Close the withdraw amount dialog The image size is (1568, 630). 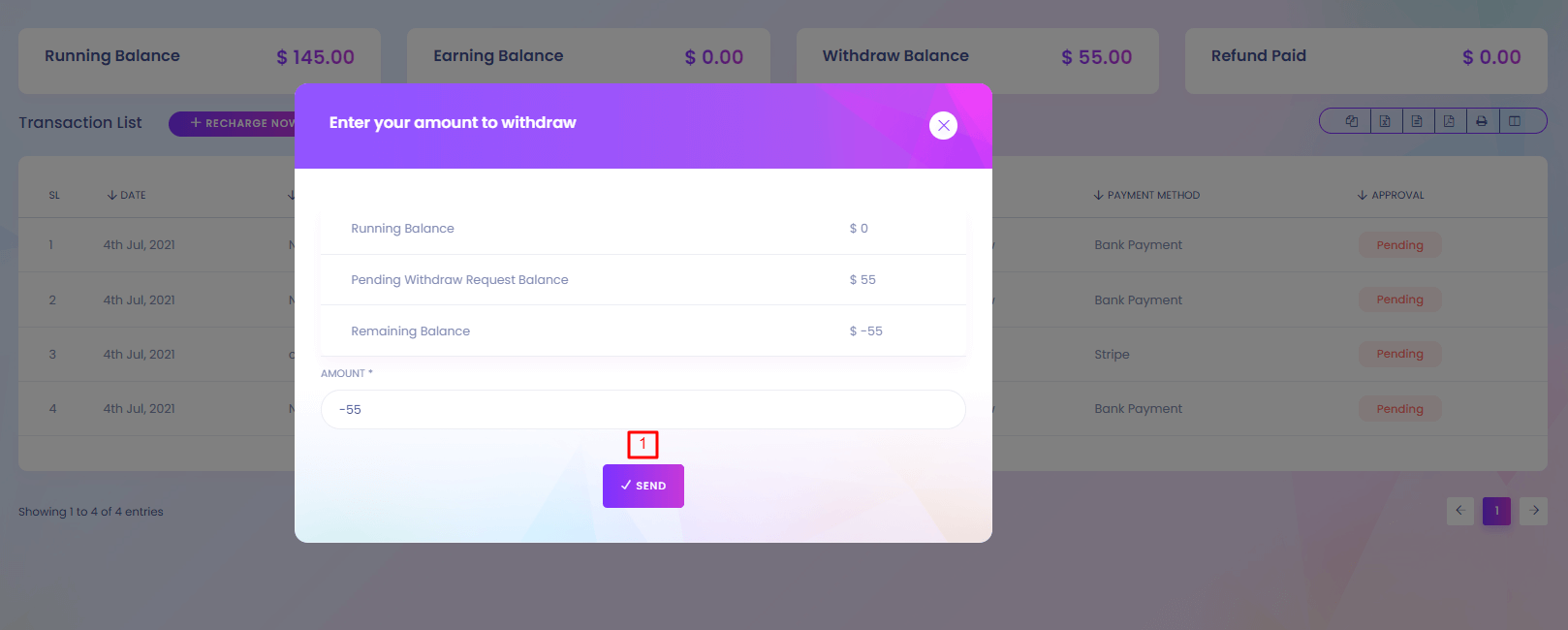coord(943,125)
